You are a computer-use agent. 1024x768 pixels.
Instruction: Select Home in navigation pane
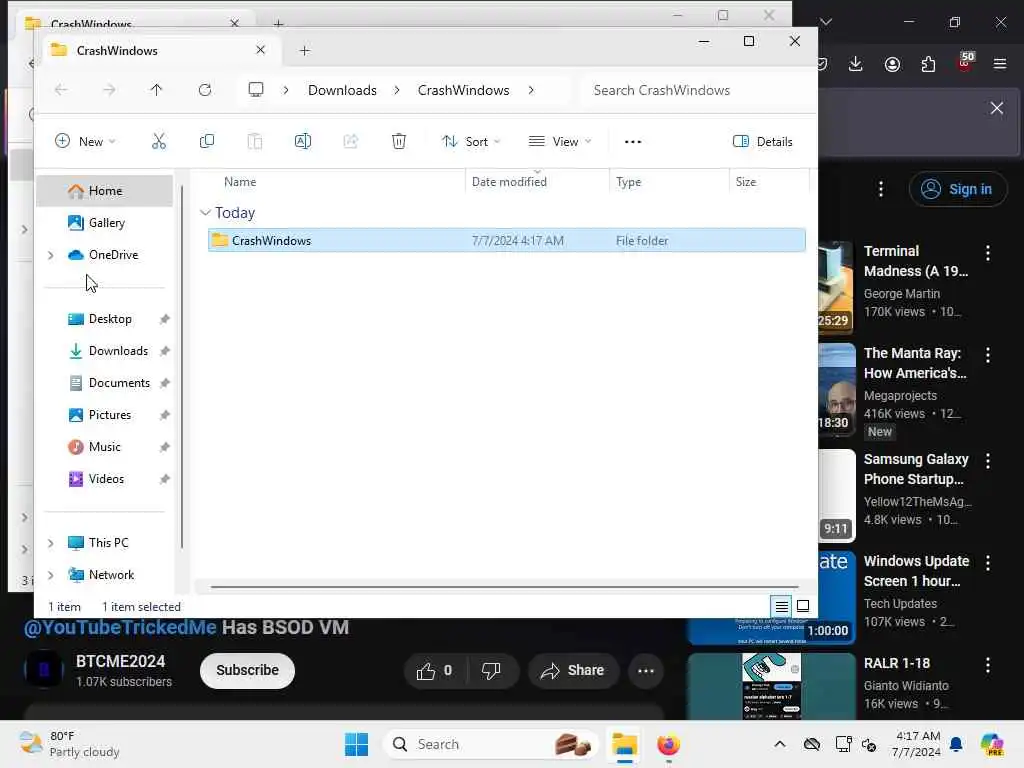pos(104,191)
